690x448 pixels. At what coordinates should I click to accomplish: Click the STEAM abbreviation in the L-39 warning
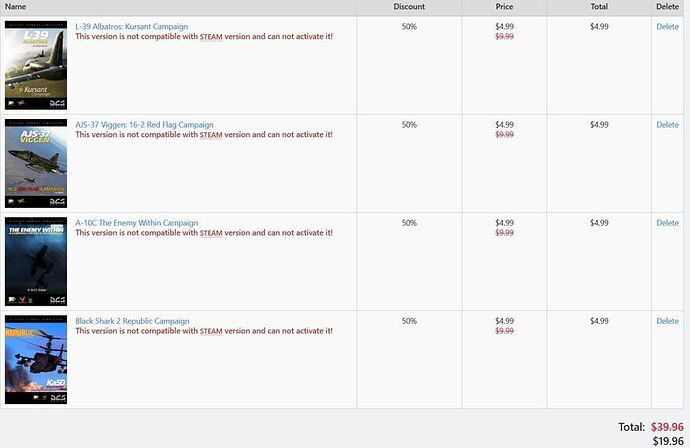coord(211,37)
